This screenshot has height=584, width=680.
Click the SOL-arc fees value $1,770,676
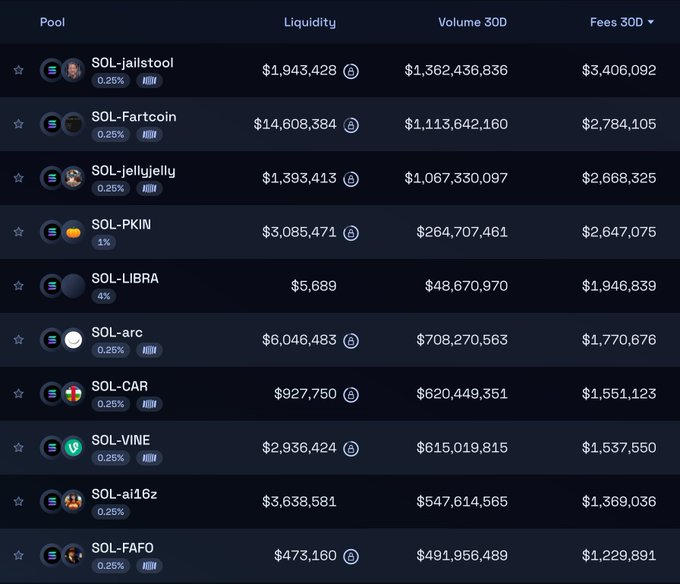619,340
